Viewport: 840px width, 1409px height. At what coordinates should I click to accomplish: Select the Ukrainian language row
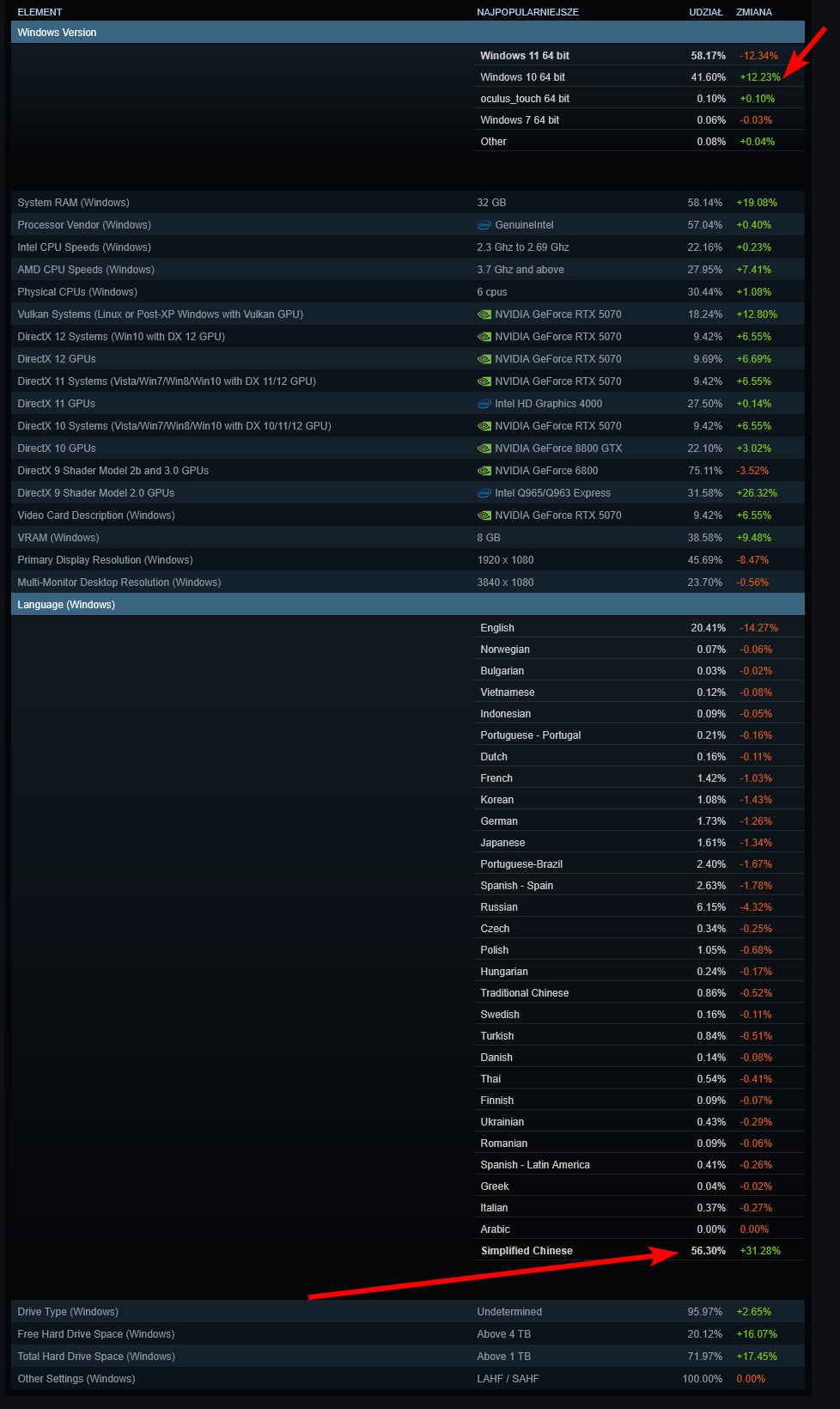639,1122
